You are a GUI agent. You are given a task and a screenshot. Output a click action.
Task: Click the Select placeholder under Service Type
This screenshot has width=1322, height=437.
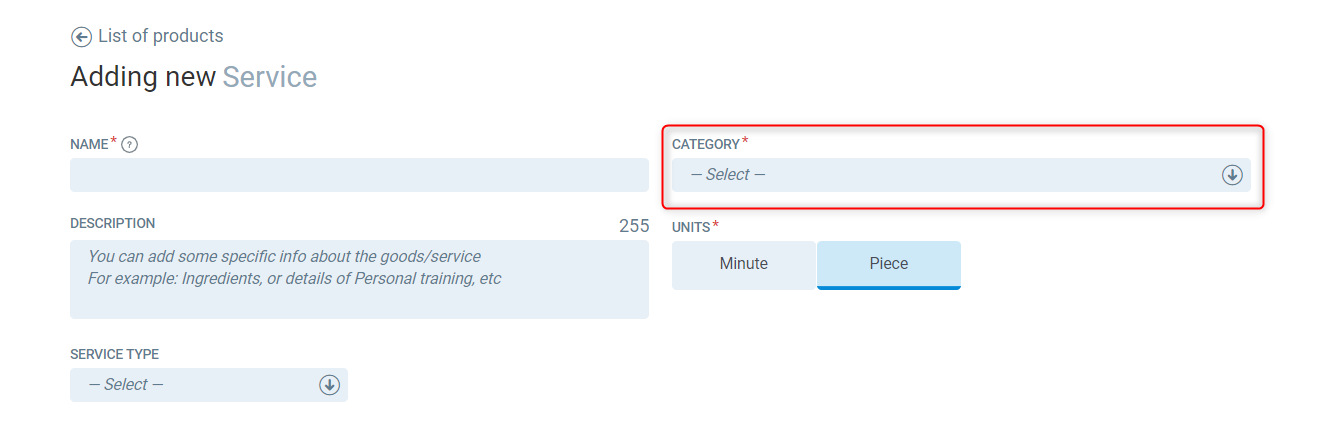click(x=126, y=385)
